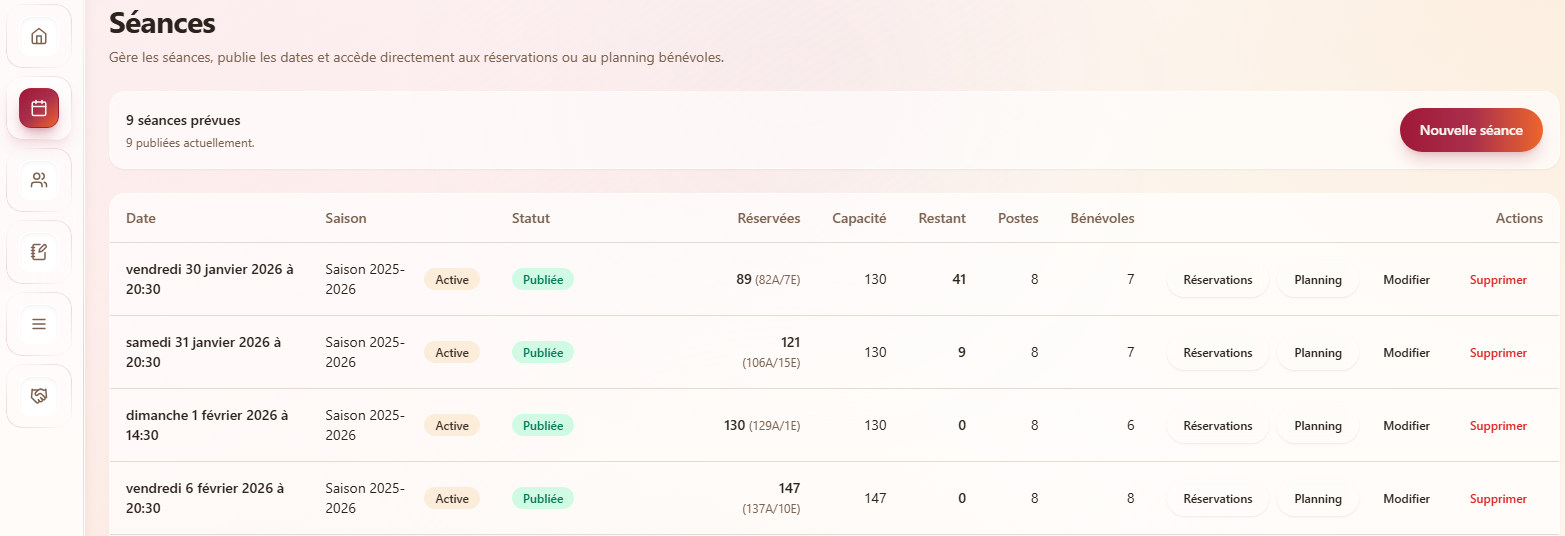Open Réservations for vendredi 30 janvier
Image resolution: width=1565 pixels, height=536 pixels.
[1217, 280]
